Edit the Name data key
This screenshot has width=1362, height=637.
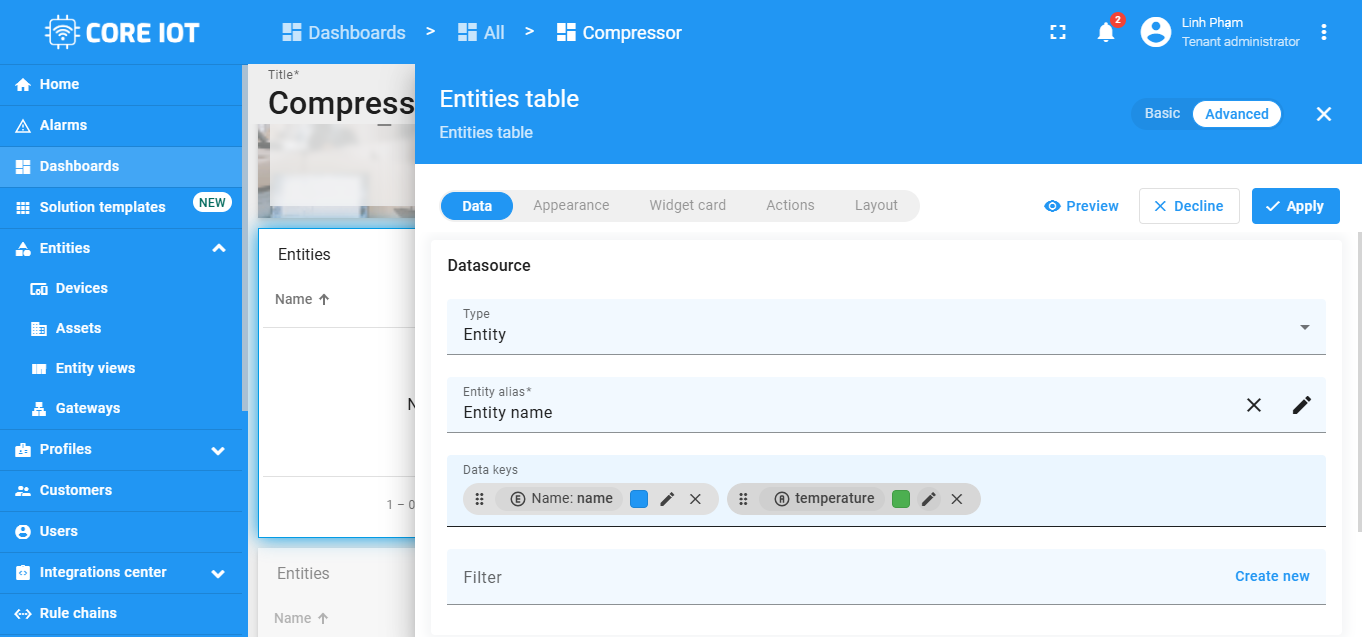pyautogui.click(x=667, y=499)
